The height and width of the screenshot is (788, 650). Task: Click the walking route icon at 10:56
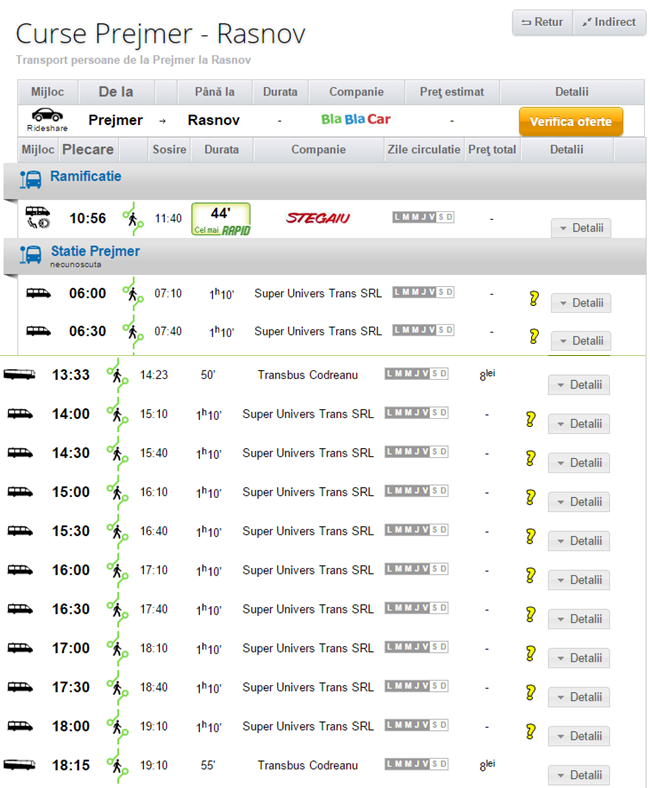tap(132, 218)
